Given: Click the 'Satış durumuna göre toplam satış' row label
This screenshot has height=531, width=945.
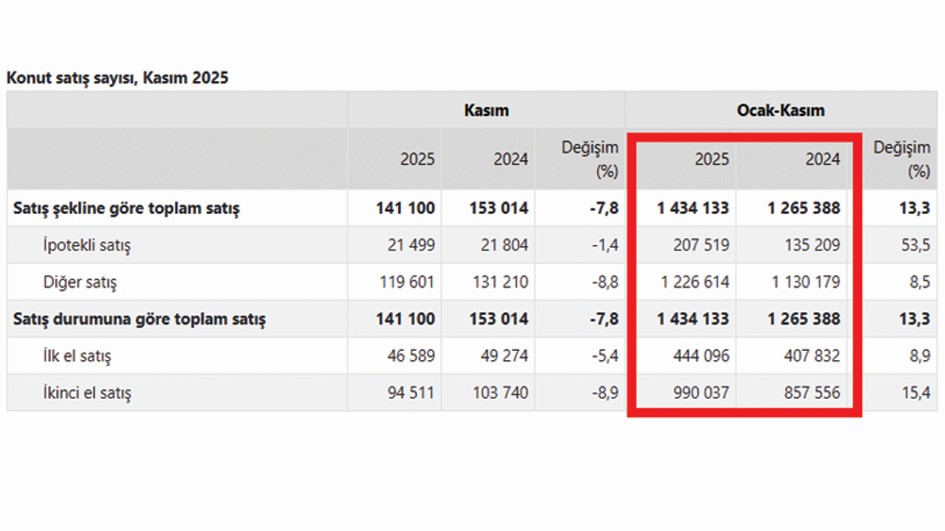Looking at the screenshot, I should click(138, 319).
